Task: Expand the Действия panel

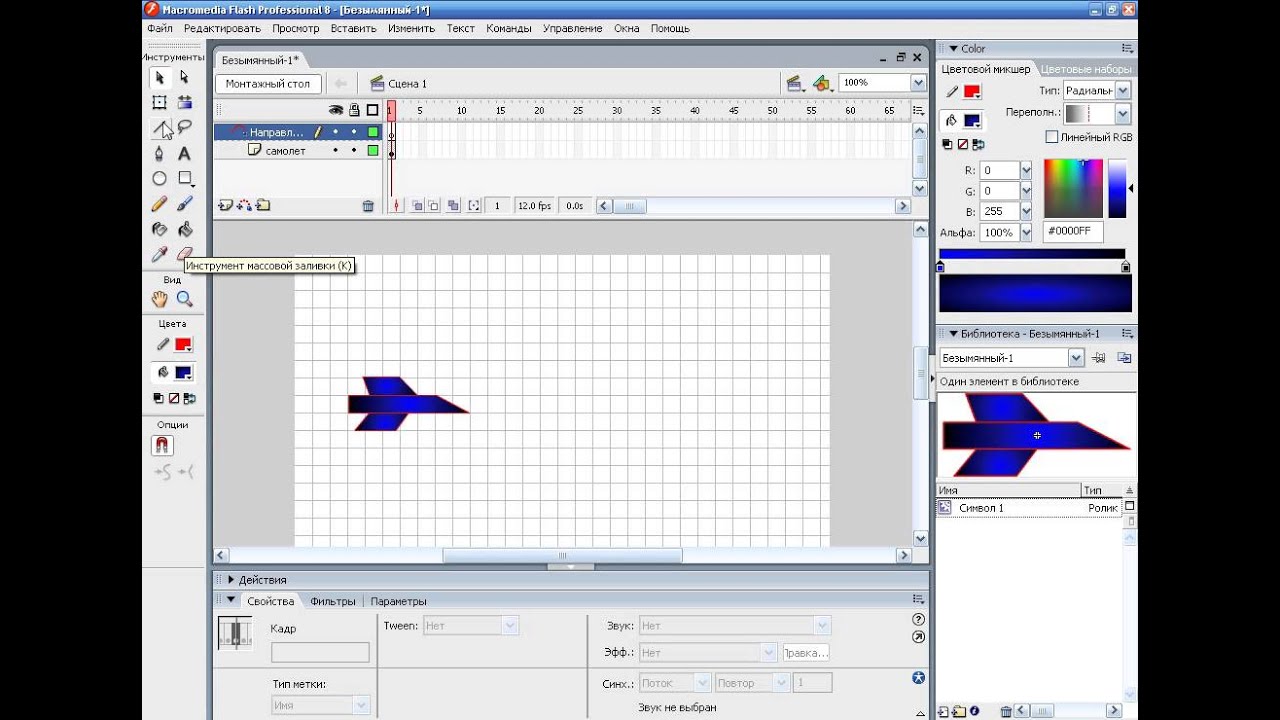Action: (231, 580)
